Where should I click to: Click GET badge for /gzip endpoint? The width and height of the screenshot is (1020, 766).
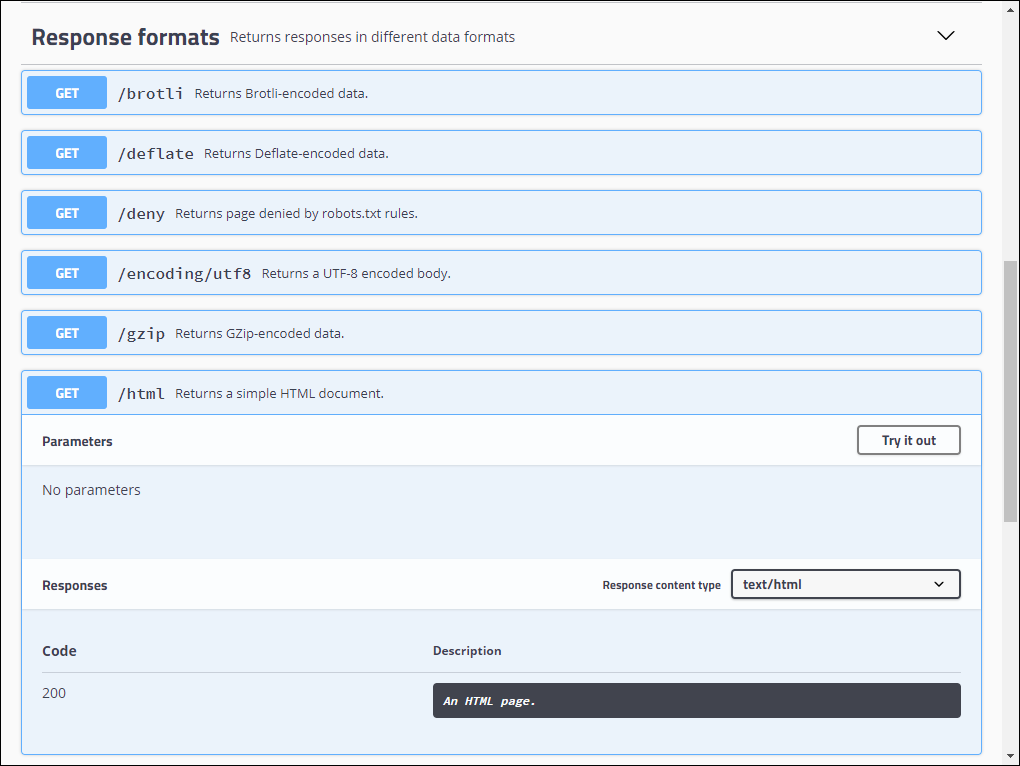point(67,333)
